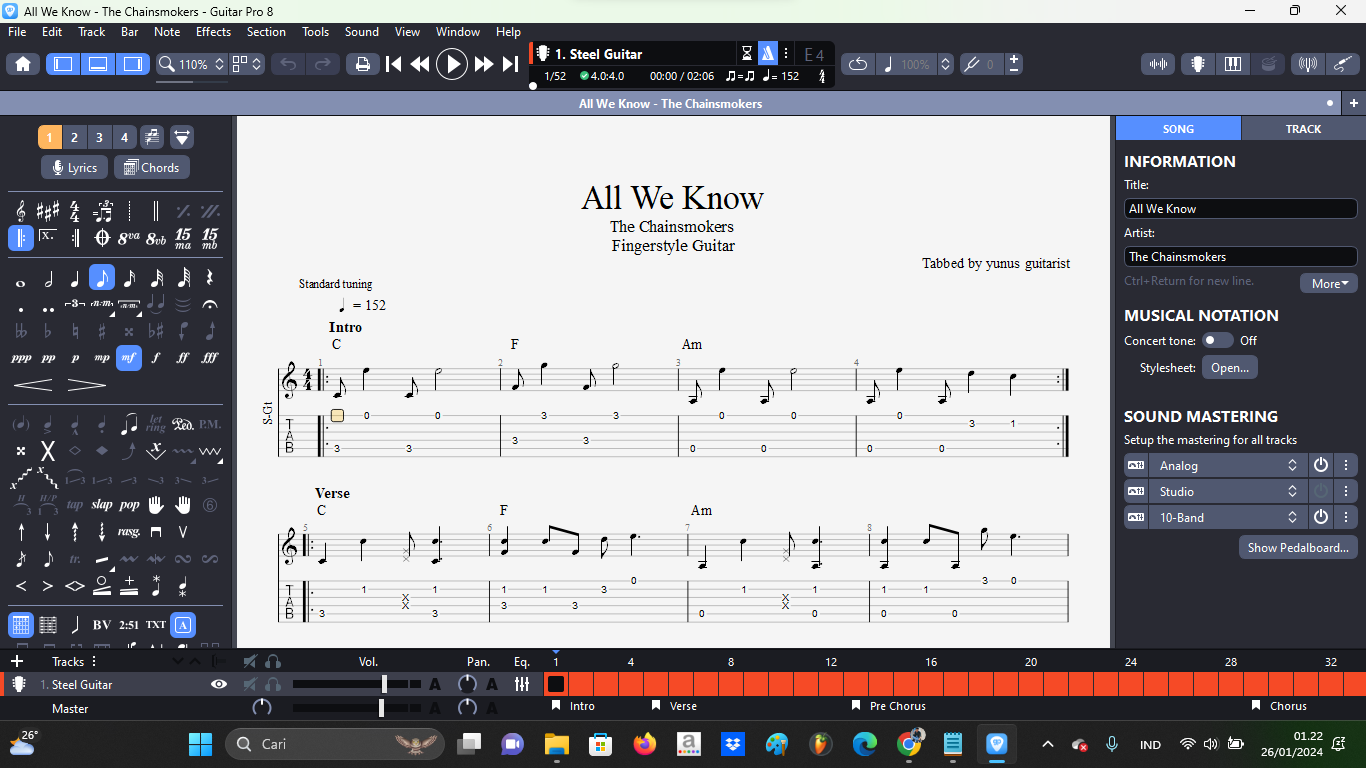The image size is (1366, 768).
Task: Switch to the TRACK tab
Action: coord(1303,129)
